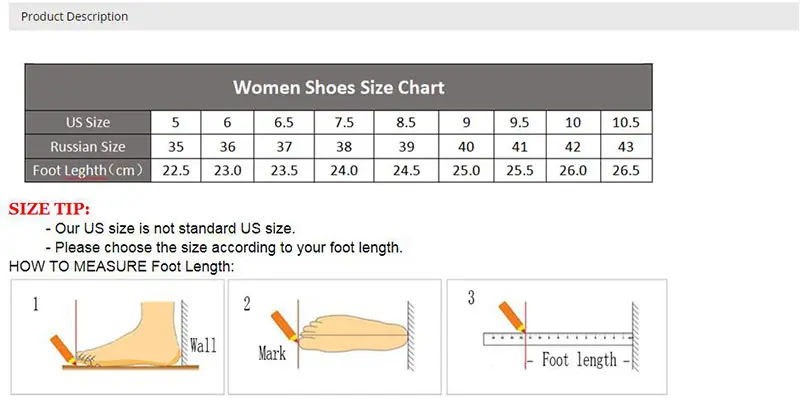Screen dimensions: 800x401
Task: Click Russian Size 38 cell
Action: coord(344,147)
